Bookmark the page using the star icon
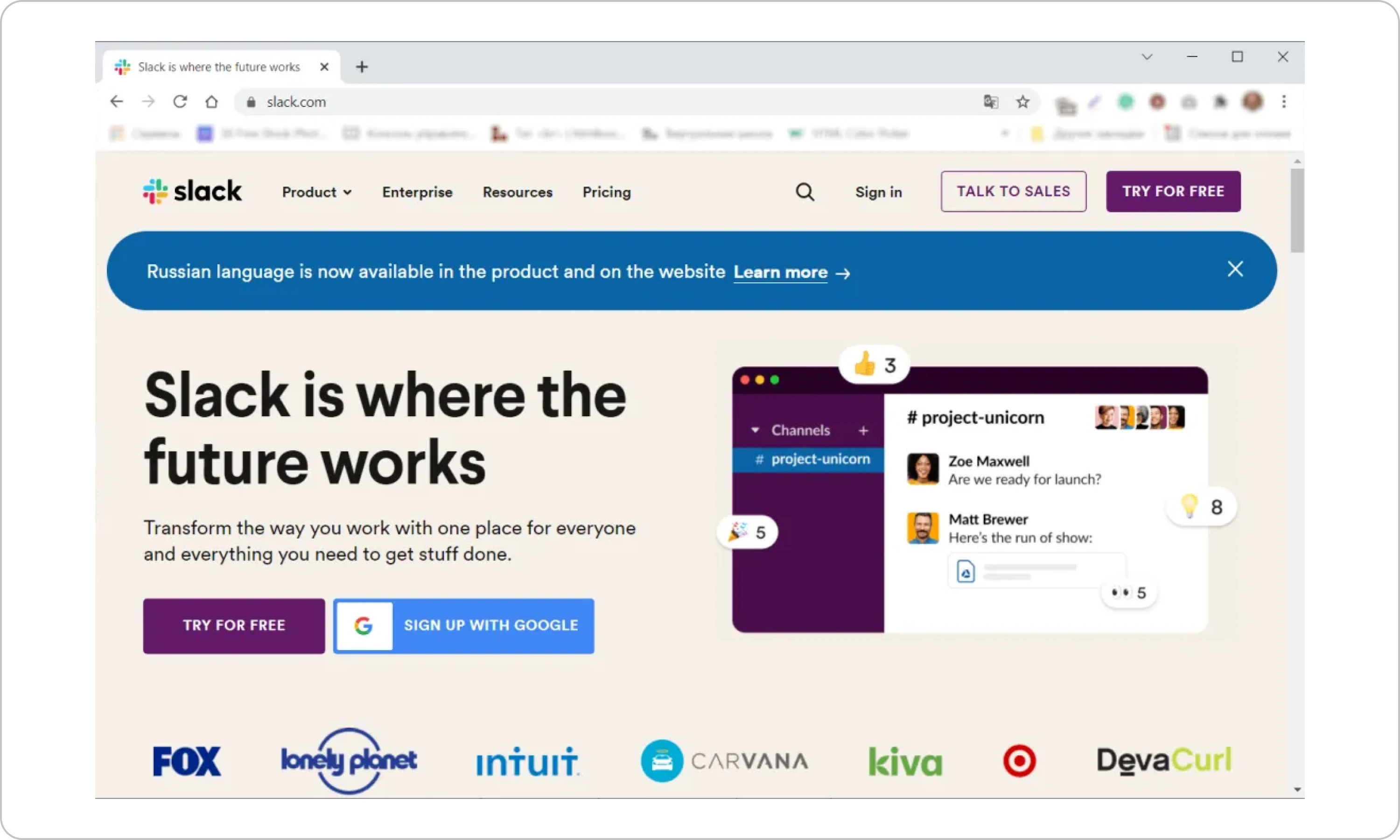This screenshot has height=840, width=1400. tap(1023, 101)
